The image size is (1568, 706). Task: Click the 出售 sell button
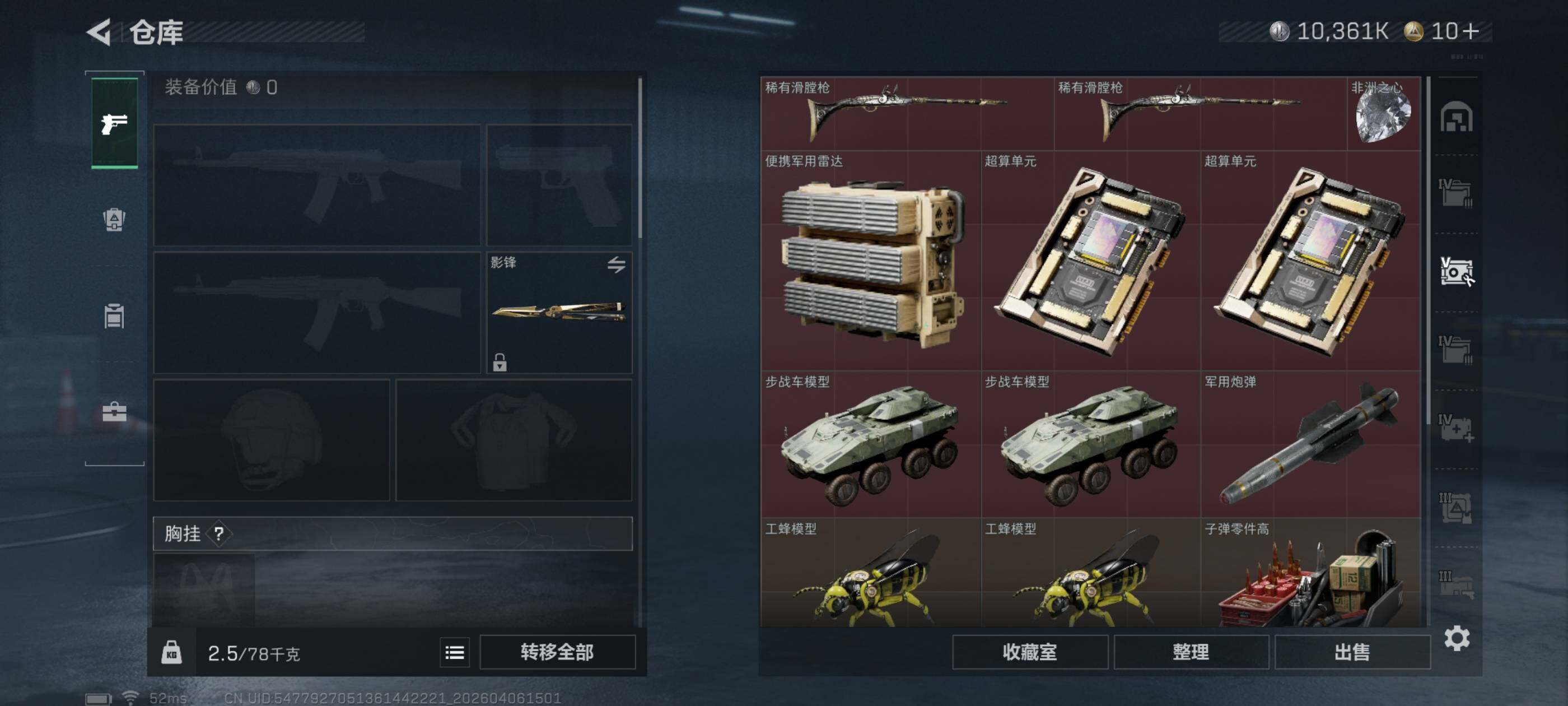(1352, 652)
